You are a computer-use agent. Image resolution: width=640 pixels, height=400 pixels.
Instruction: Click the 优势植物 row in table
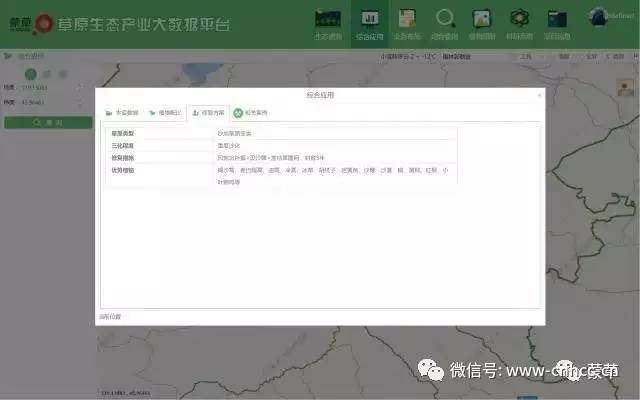coord(280,175)
